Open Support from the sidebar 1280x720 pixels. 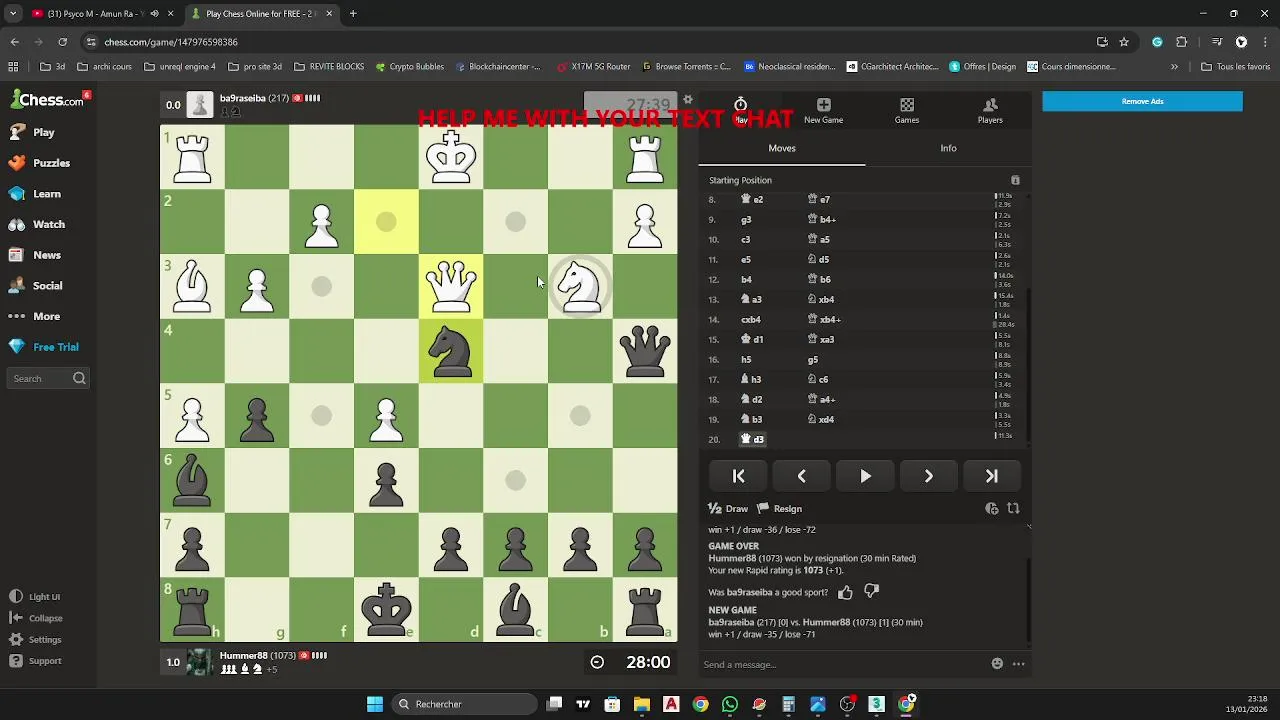coord(35,661)
